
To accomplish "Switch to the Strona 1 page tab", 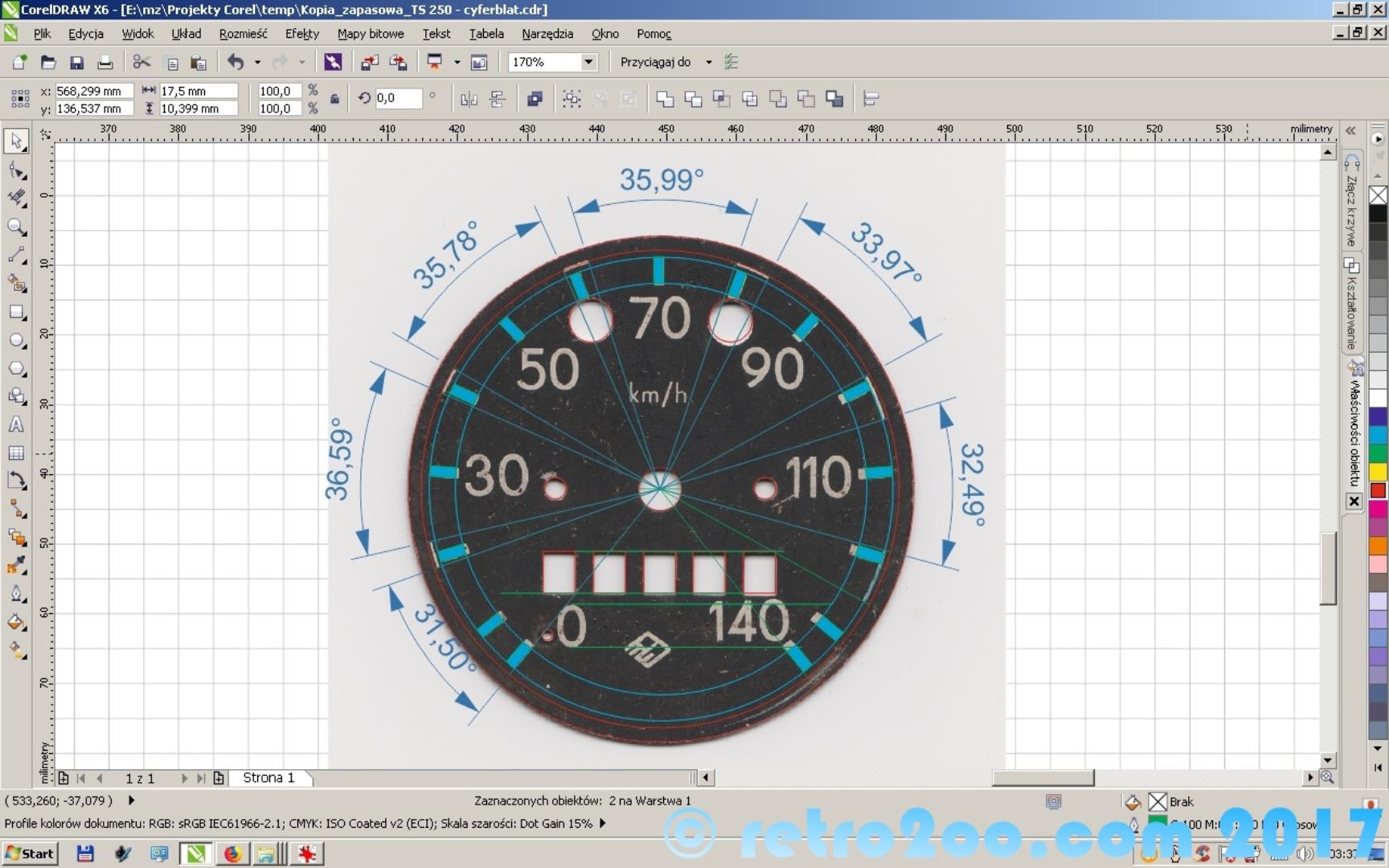I will 268,778.
